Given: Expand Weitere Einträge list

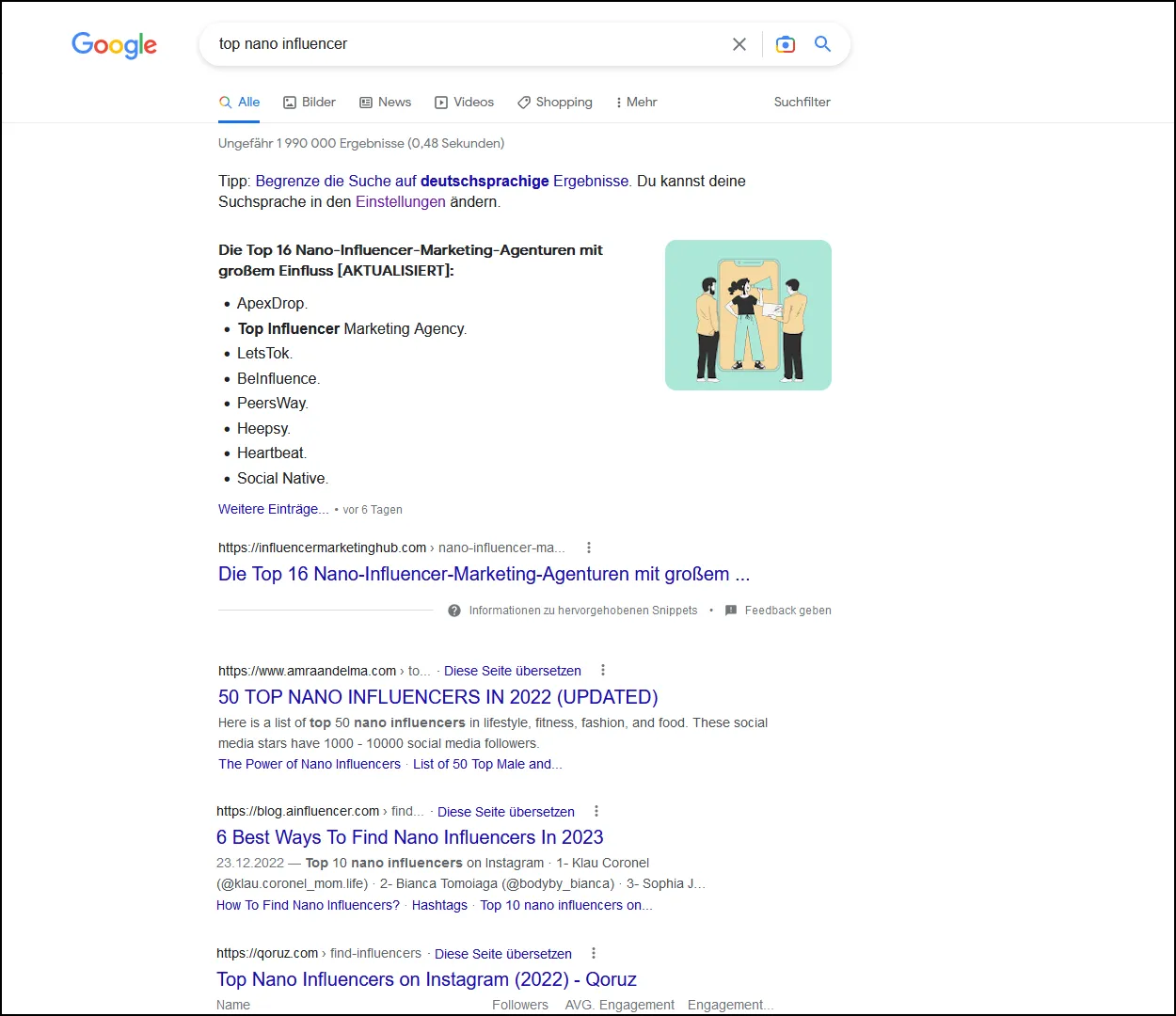Looking at the screenshot, I should [273, 509].
